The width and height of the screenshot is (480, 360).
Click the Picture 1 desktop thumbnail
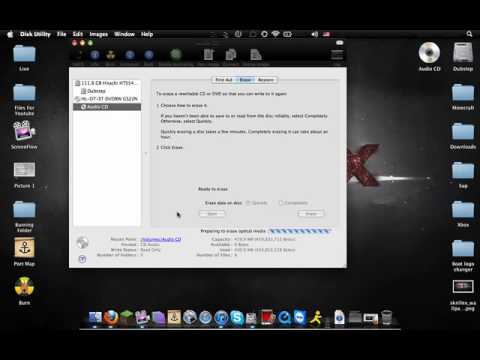point(24,170)
